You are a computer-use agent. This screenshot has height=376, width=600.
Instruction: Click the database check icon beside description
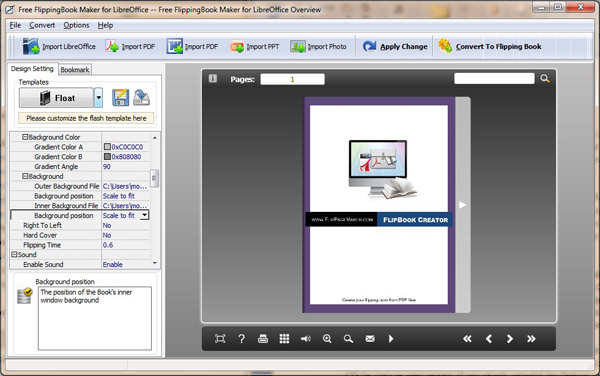tap(25, 296)
